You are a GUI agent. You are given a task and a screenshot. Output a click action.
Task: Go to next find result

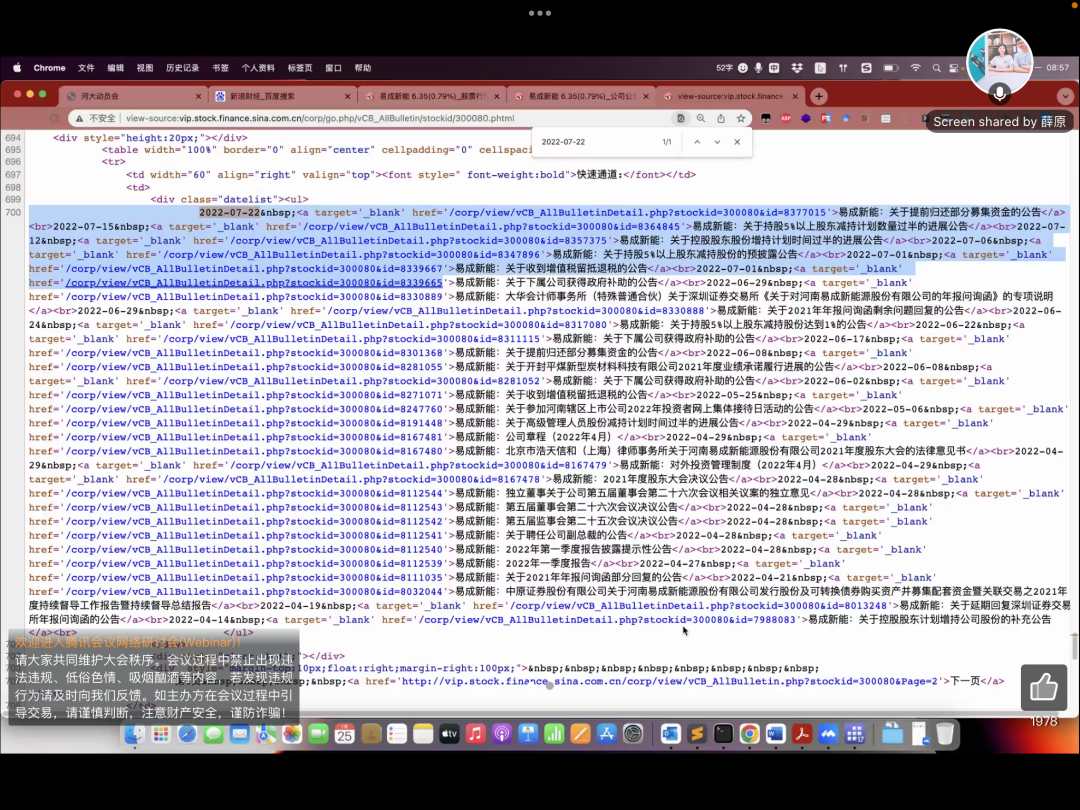tap(717, 142)
